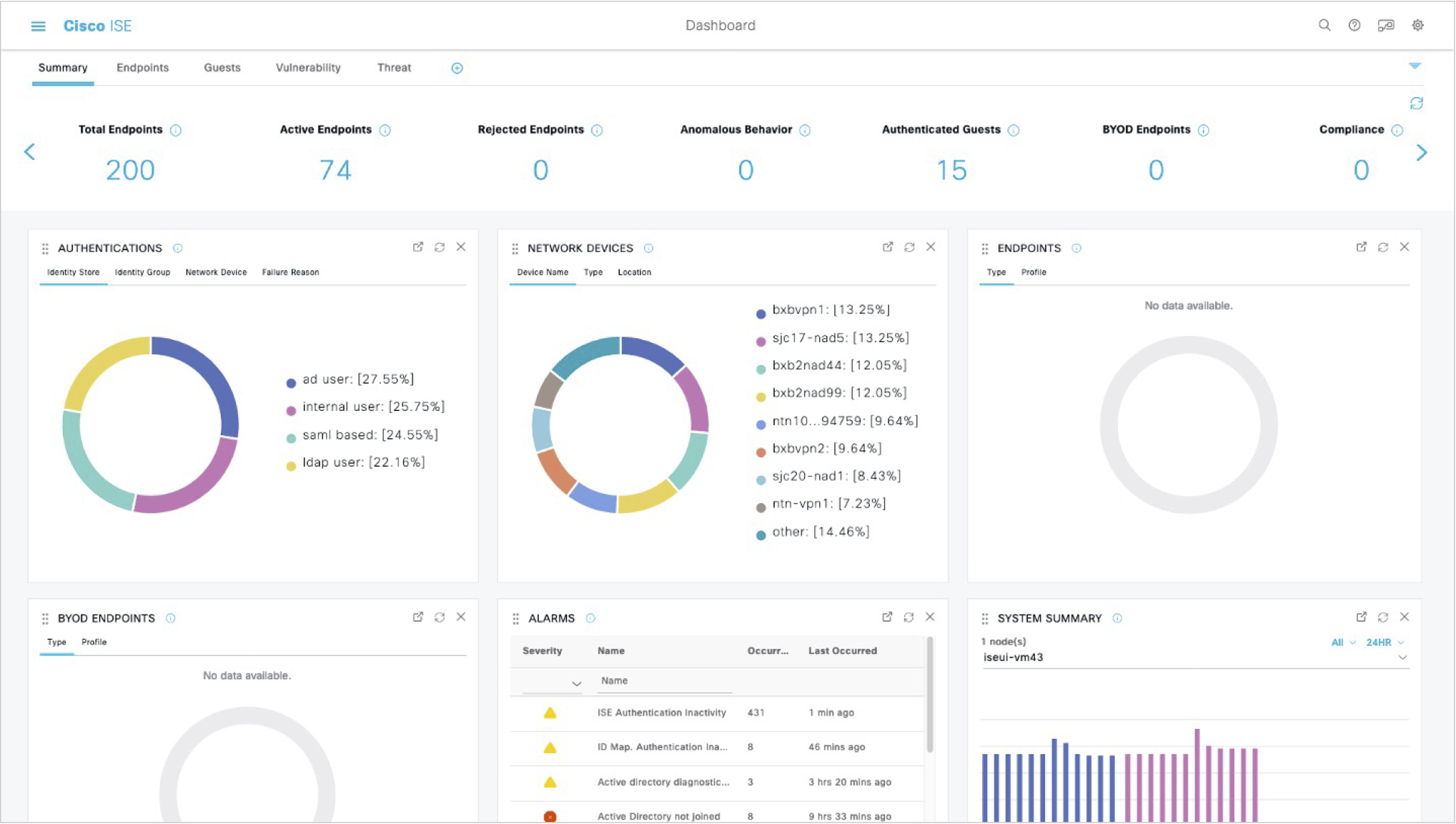
Task: Detach the Network Devices dashlet to a new window
Action: [887, 247]
